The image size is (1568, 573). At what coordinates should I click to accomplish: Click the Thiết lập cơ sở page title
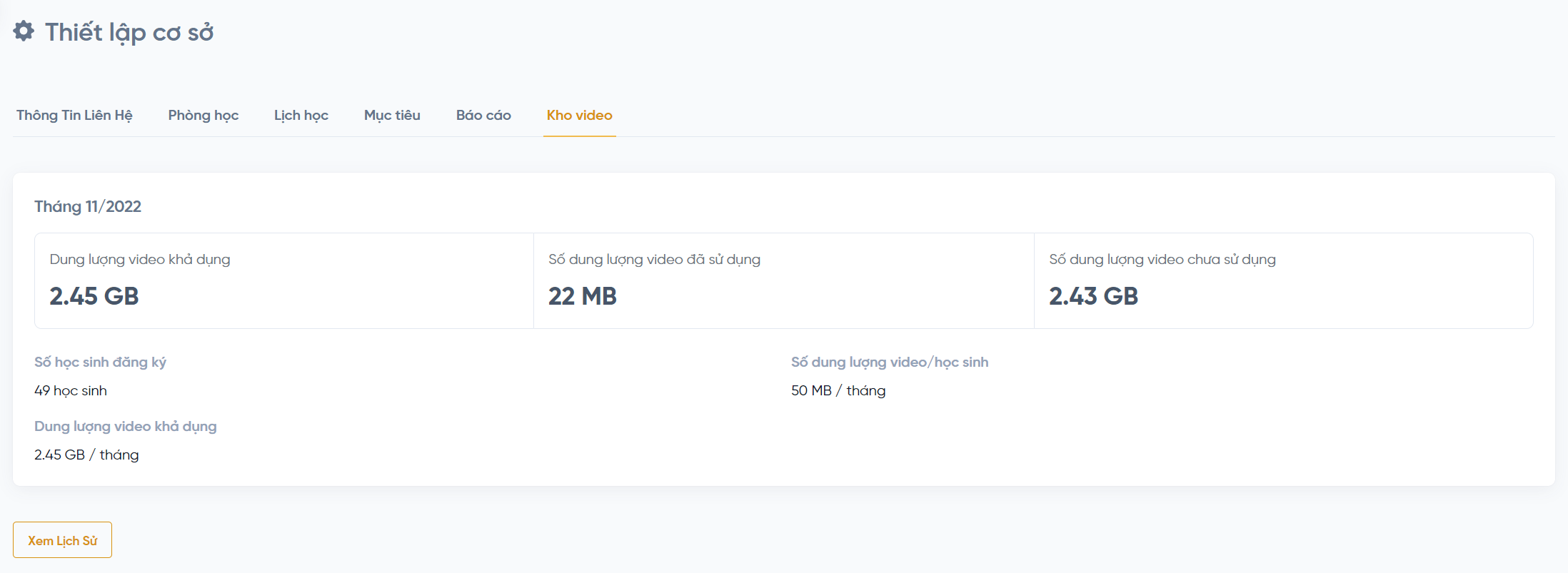pyautogui.click(x=129, y=32)
